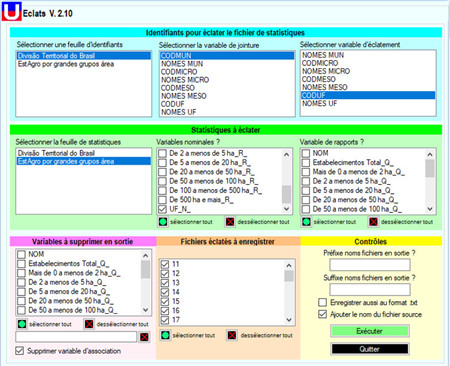Click the Eclats application logo icon
Screen dimensions: 450x366
point(12,12)
